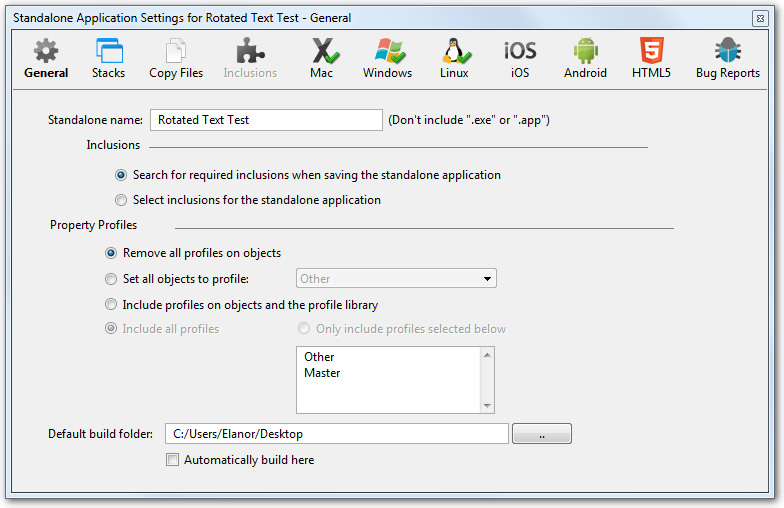Click the build folder browse button

coord(541,434)
